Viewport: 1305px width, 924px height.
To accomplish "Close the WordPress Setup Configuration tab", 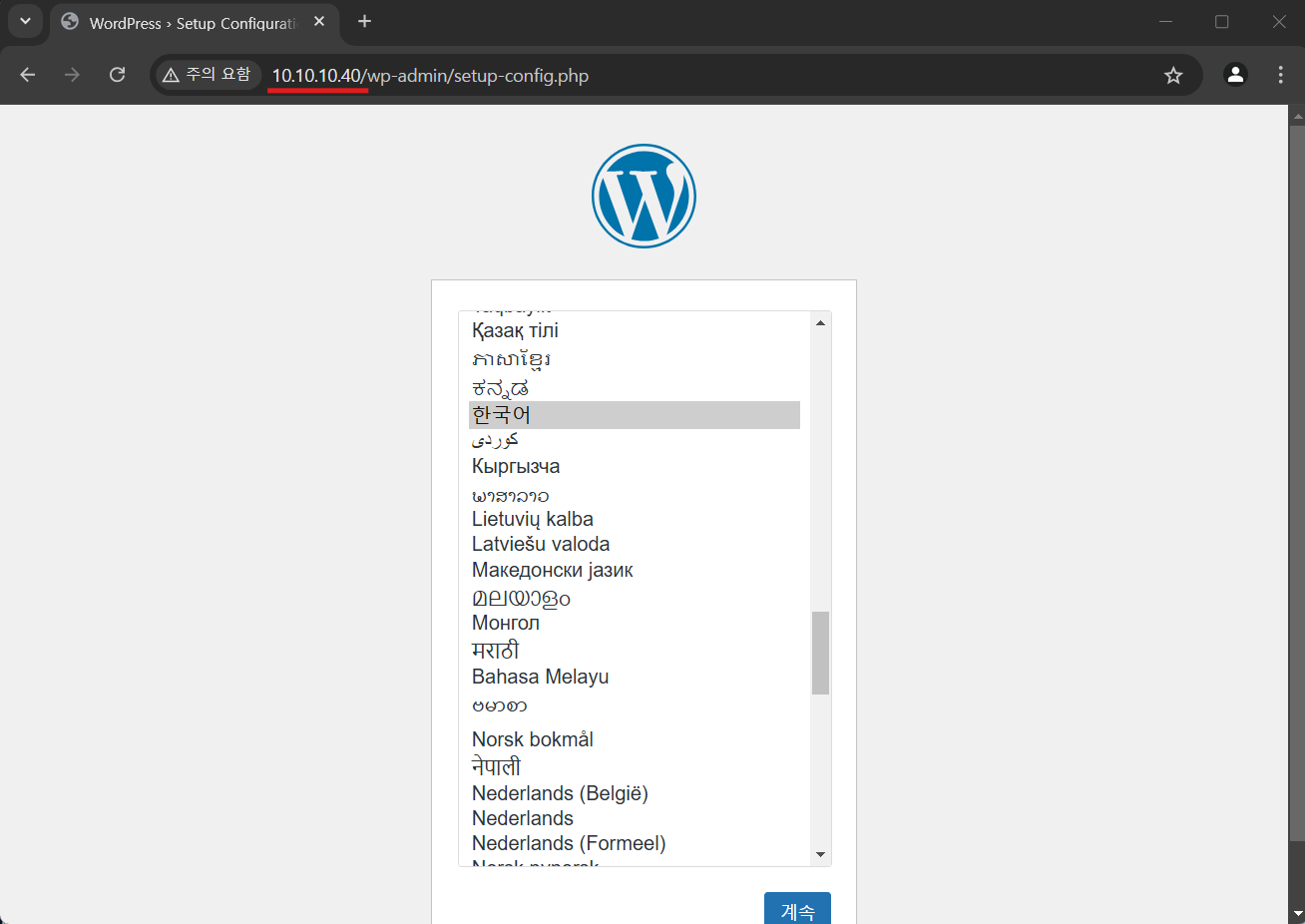I will click(319, 21).
